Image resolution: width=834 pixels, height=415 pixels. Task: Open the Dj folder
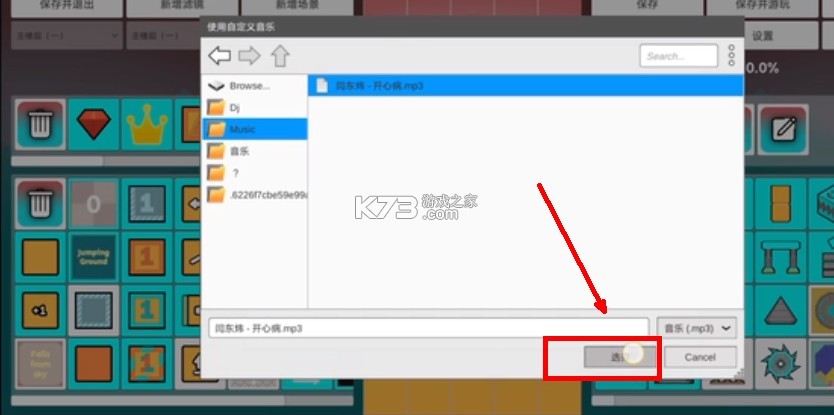255,108
